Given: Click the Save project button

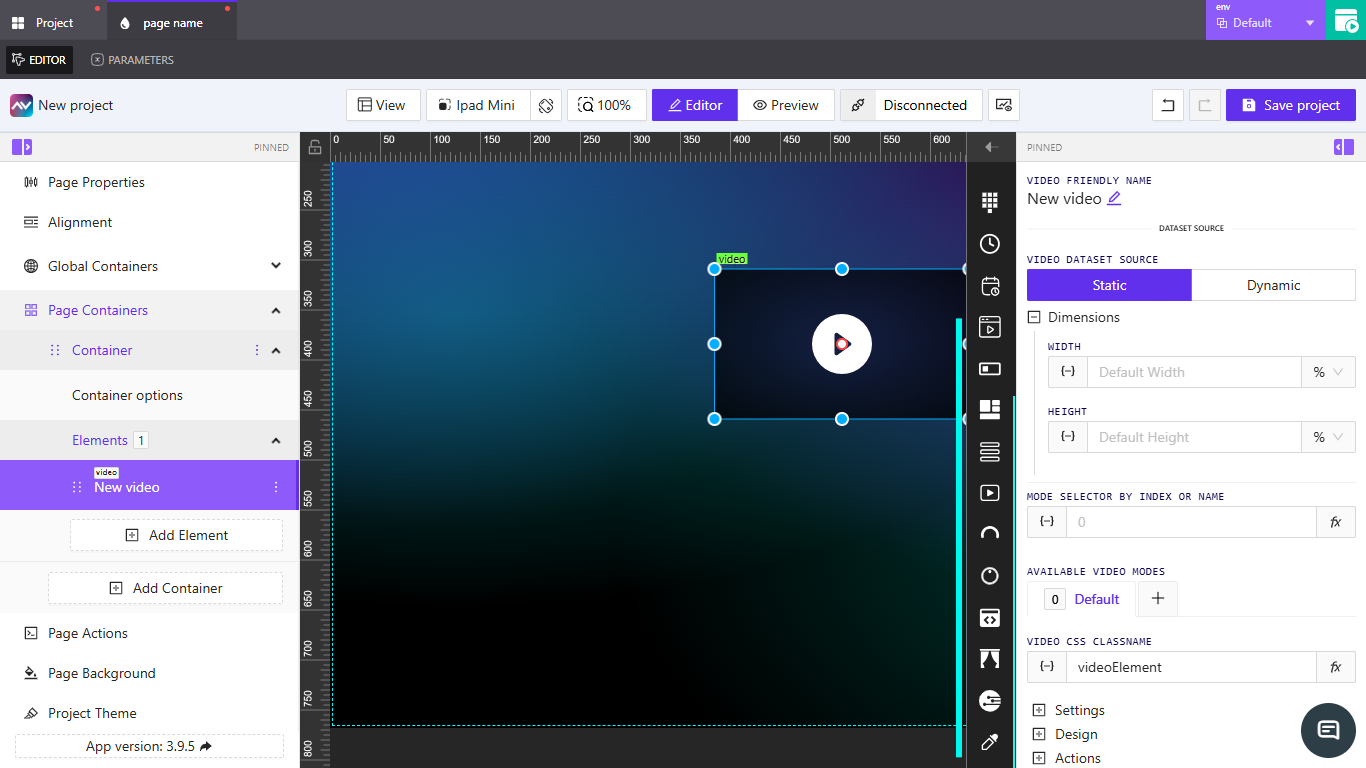Looking at the screenshot, I should 1290,105.
